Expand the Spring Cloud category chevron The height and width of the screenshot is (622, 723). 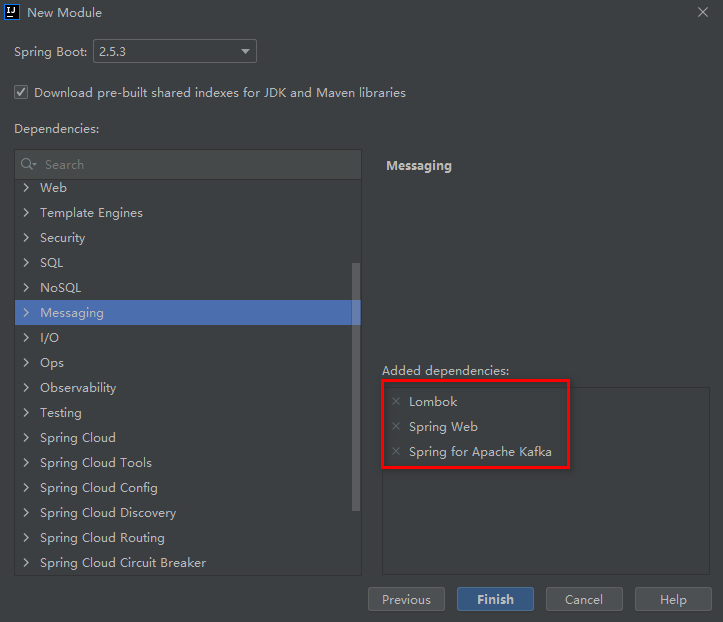tap(26, 438)
